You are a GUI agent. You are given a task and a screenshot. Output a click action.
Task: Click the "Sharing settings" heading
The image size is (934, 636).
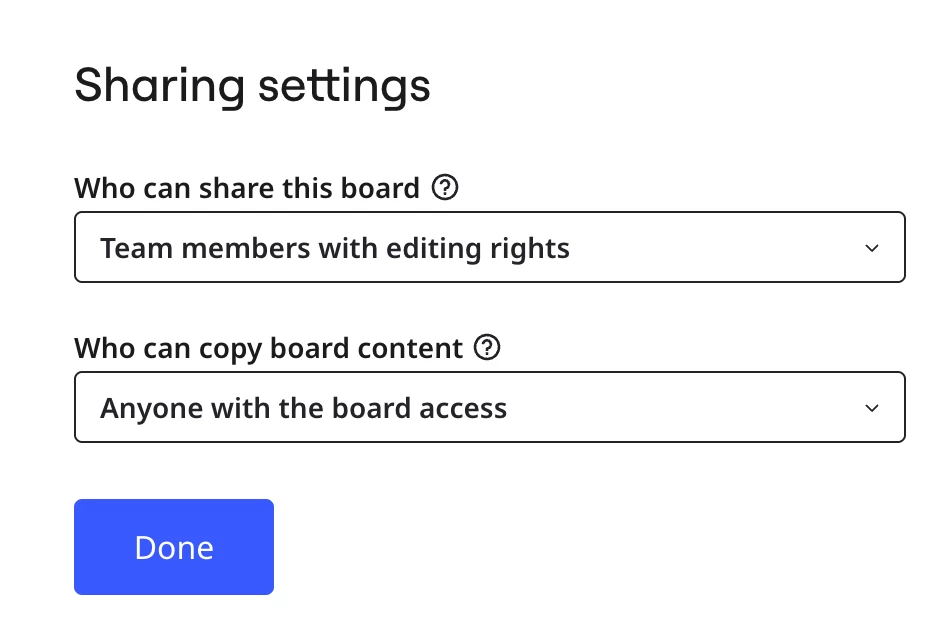[252, 86]
